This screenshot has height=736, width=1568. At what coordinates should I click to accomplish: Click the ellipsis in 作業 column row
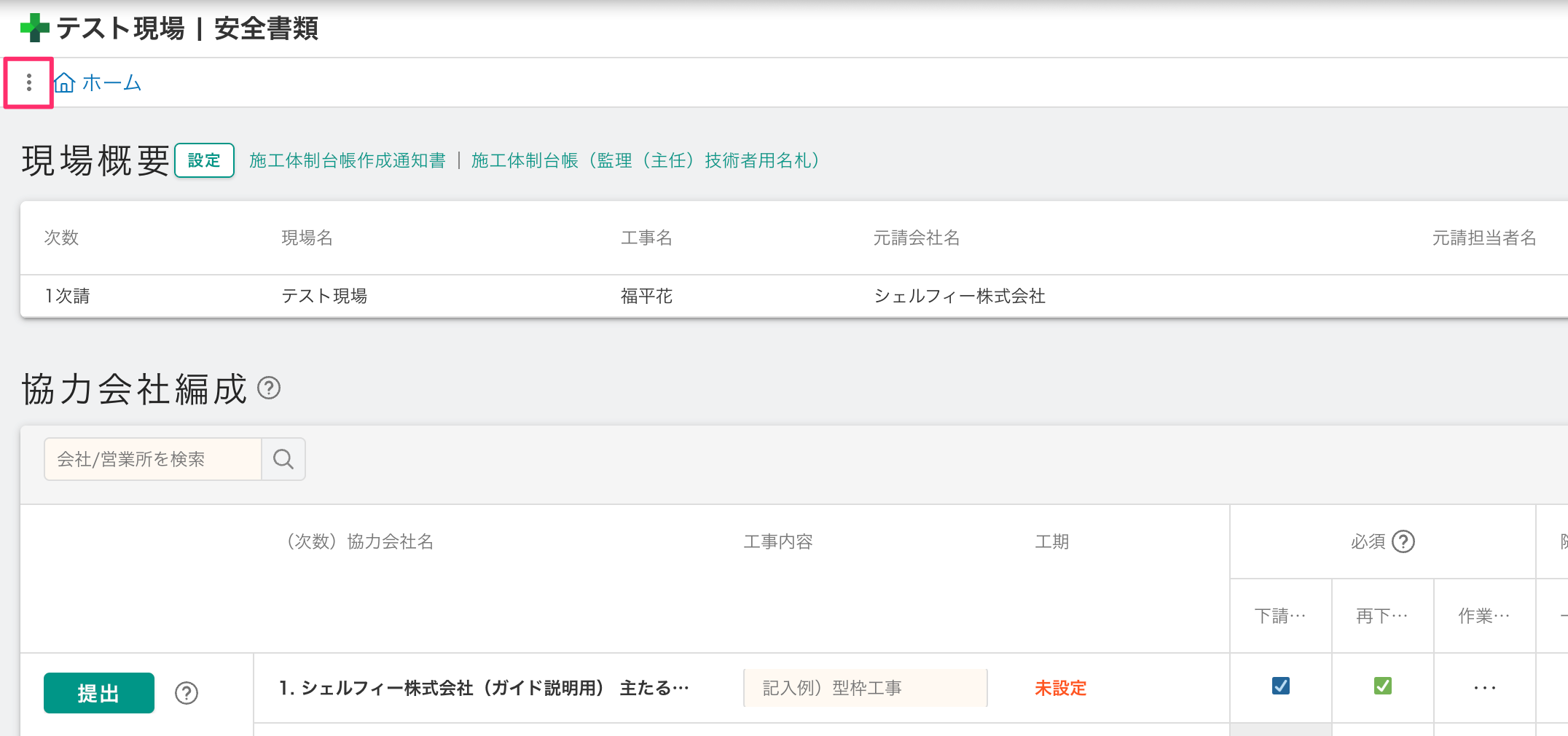(1484, 687)
